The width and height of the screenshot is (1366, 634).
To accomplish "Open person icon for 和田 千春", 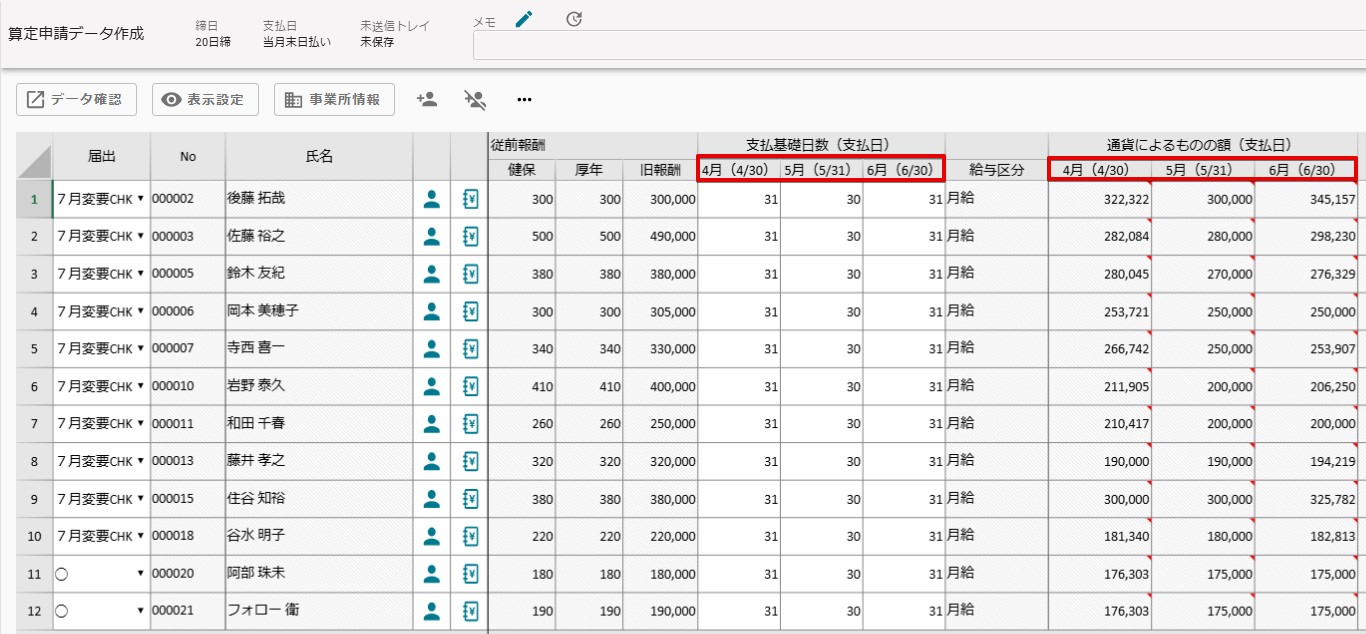I will (x=432, y=424).
